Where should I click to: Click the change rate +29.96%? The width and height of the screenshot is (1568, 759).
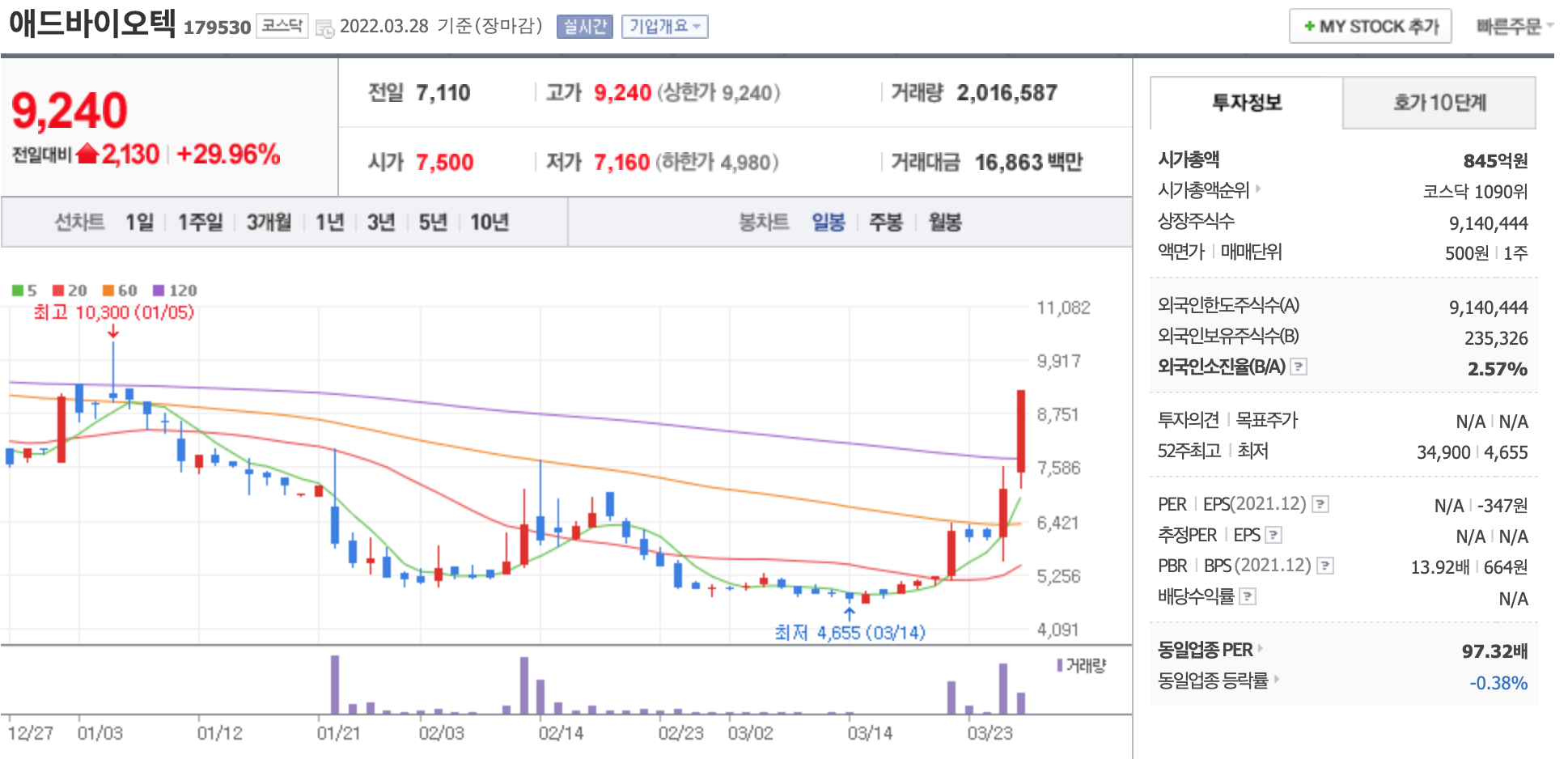tap(228, 154)
